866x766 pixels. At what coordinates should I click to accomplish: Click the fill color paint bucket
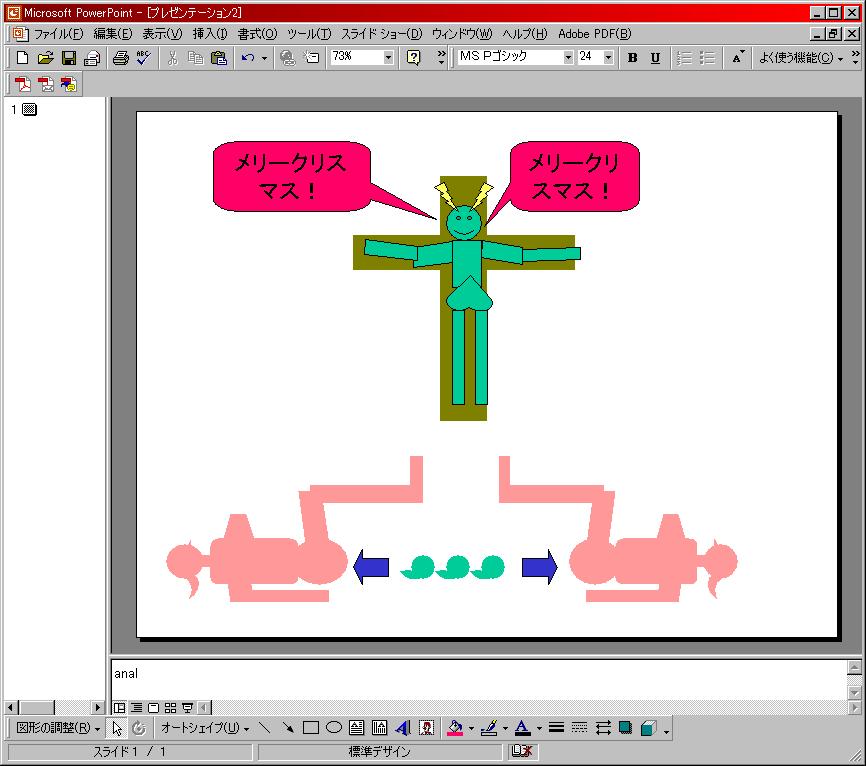click(x=454, y=728)
